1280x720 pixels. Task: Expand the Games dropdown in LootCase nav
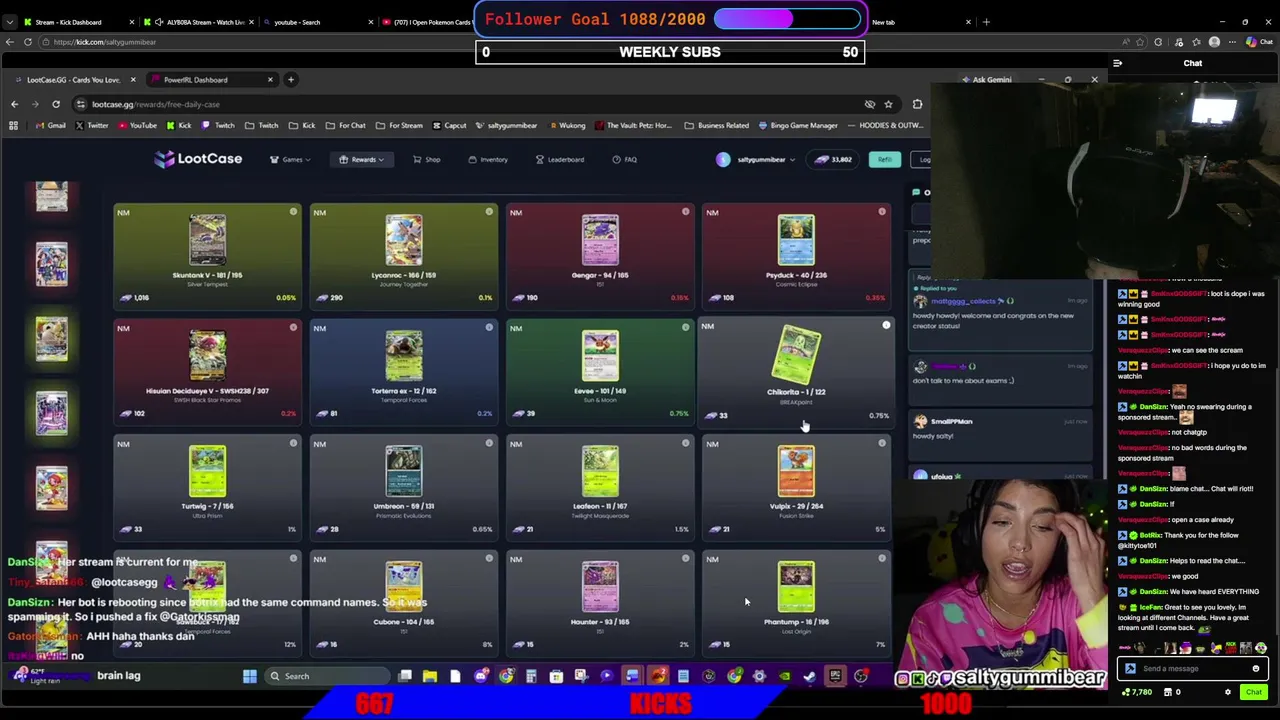(x=290, y=159)
